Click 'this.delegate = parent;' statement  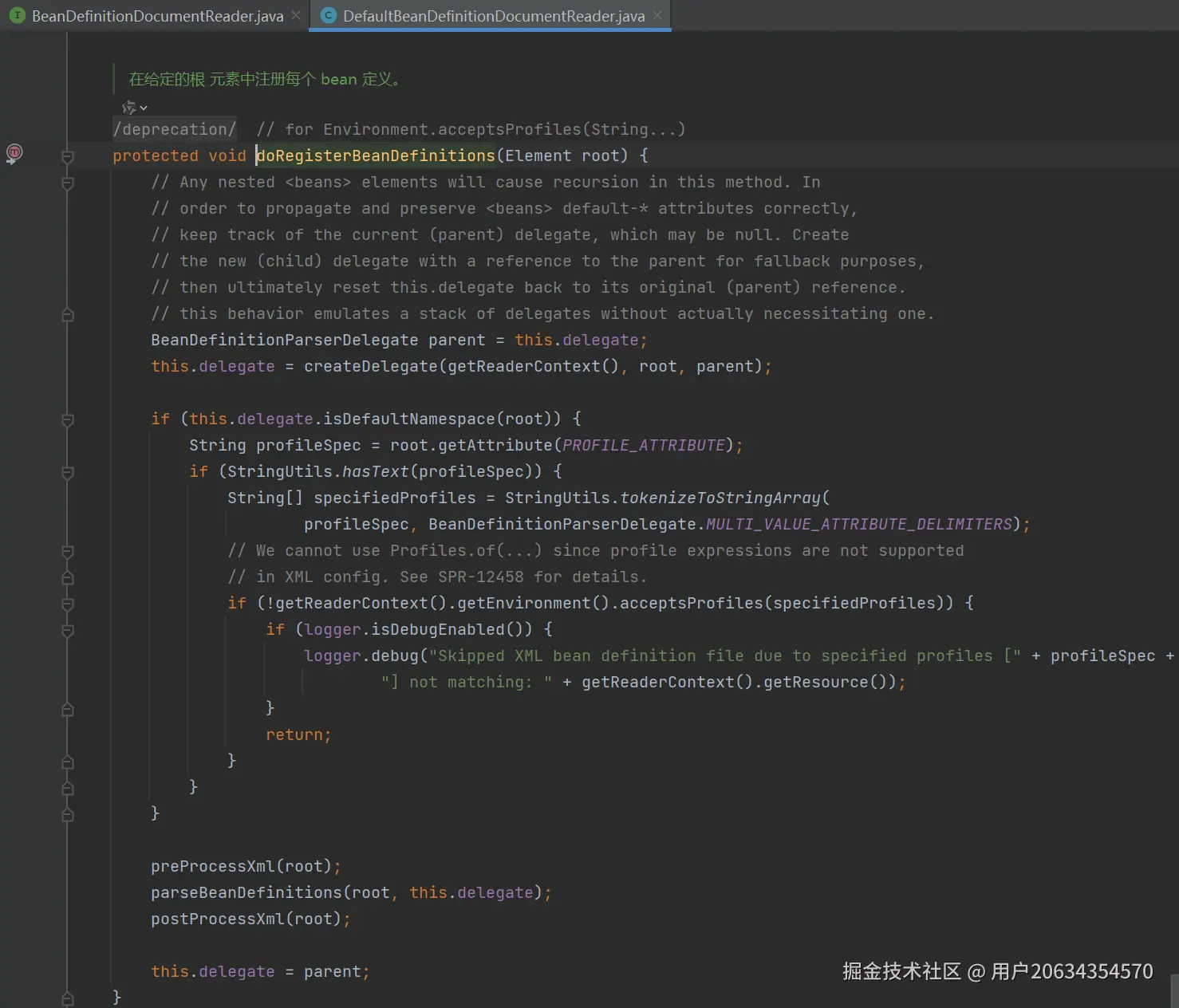tap(260, 971)
